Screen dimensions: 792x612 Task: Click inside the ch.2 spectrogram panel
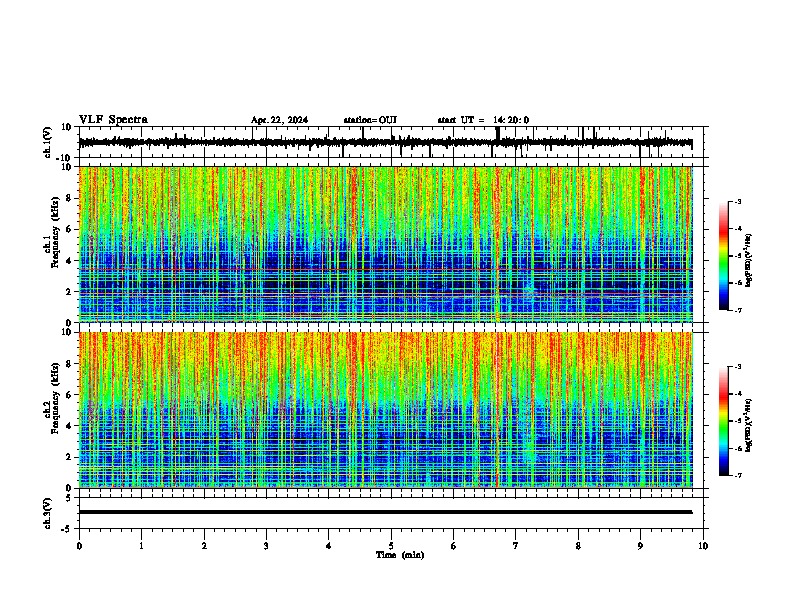pyautogui.click(x=386, y=410)
